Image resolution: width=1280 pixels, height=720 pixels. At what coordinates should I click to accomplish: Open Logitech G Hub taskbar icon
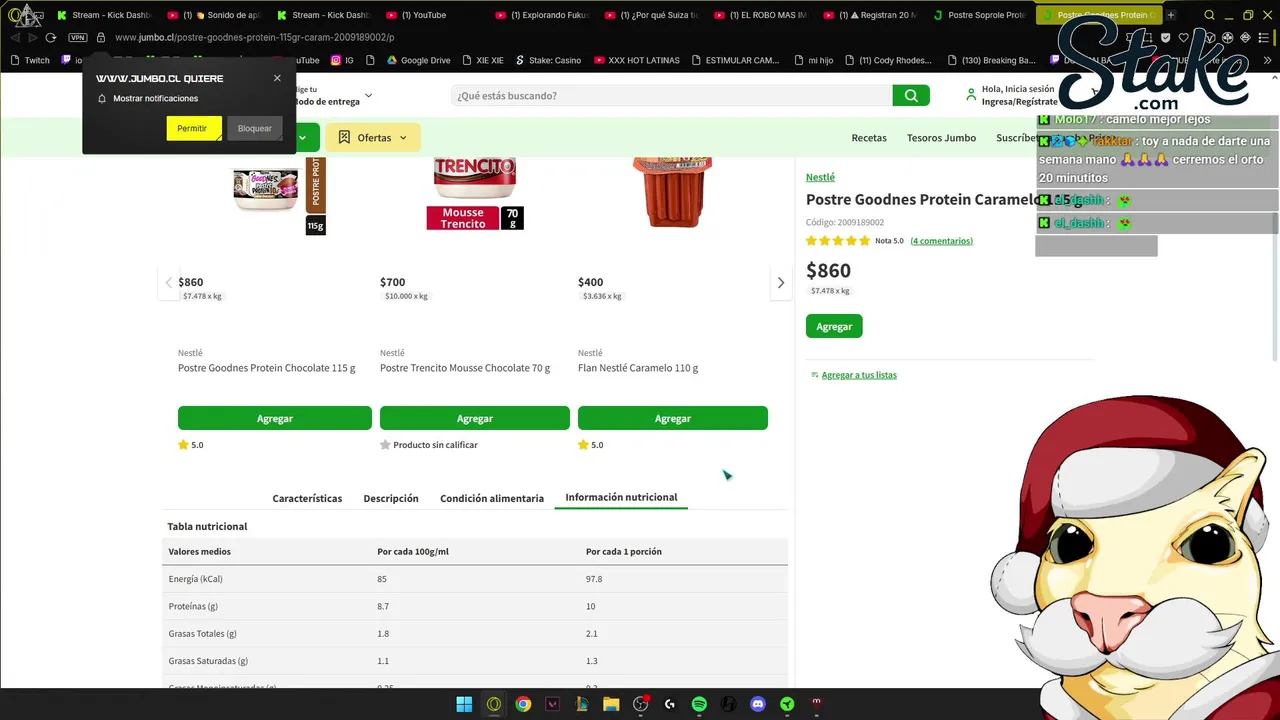(x=670, y=704)
